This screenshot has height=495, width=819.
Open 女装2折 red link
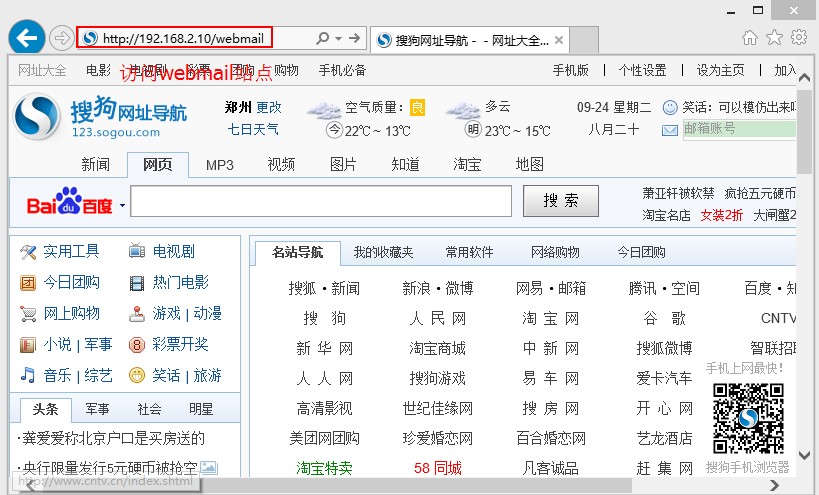721,215
